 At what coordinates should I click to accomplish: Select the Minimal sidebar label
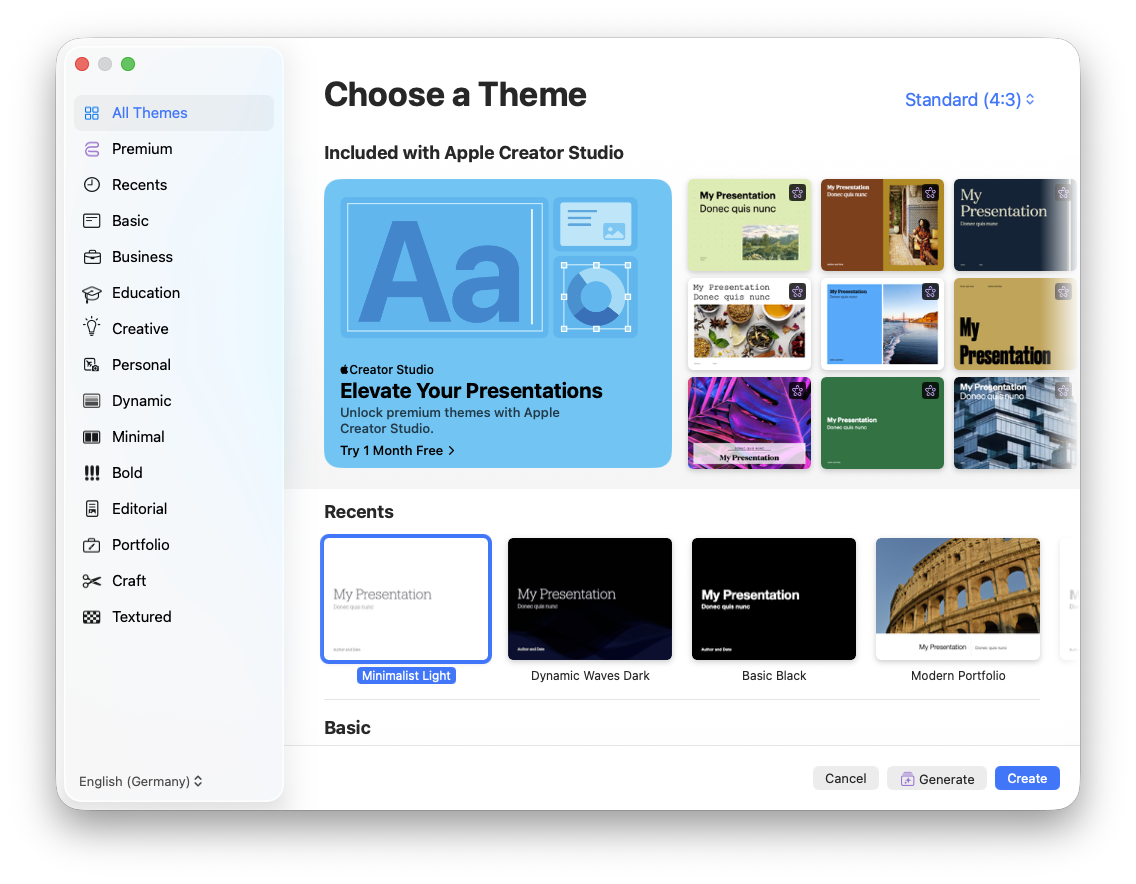138,437
